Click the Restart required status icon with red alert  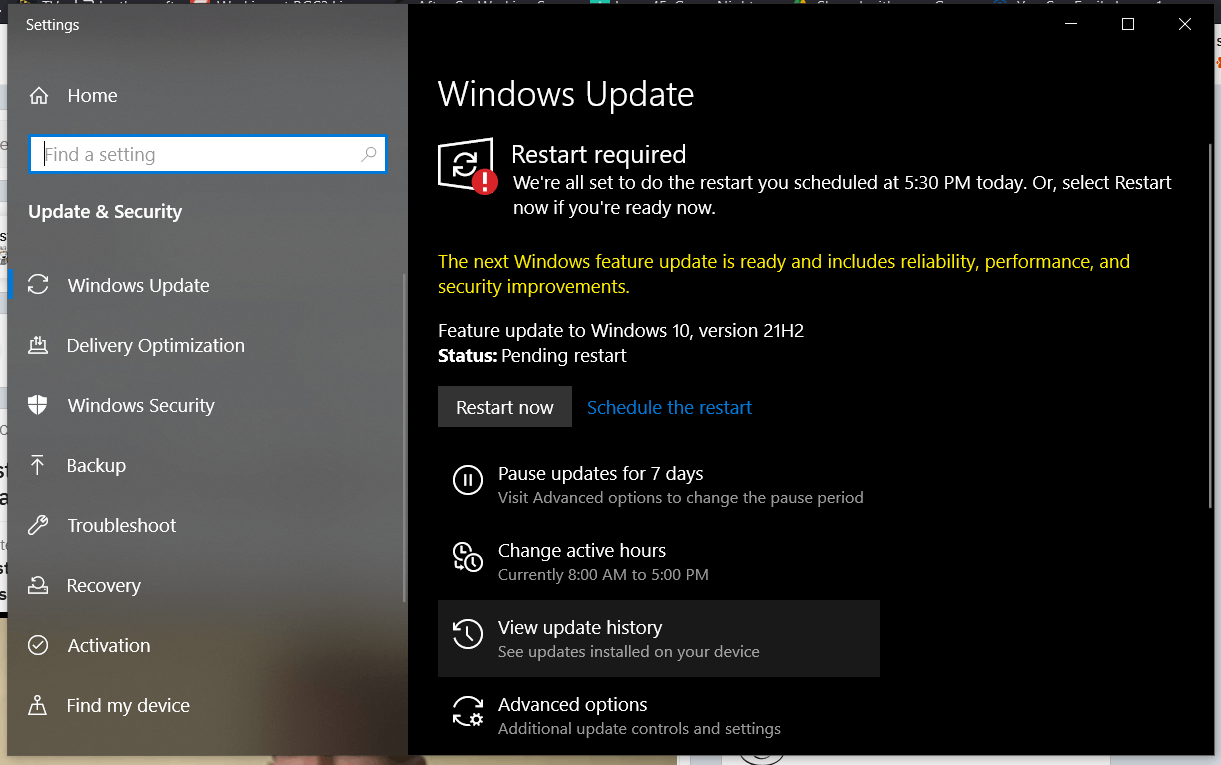click(x=468, y=166)
